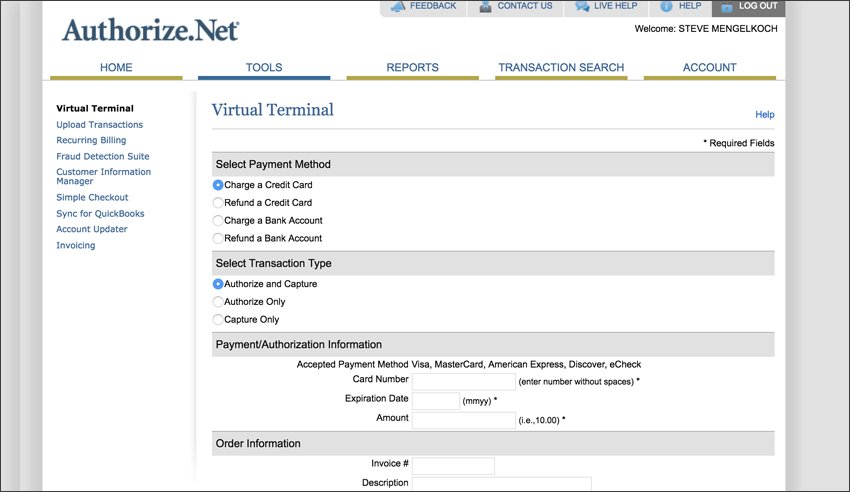
Task: Click the * Required Fields note
Action: (739, 143)
